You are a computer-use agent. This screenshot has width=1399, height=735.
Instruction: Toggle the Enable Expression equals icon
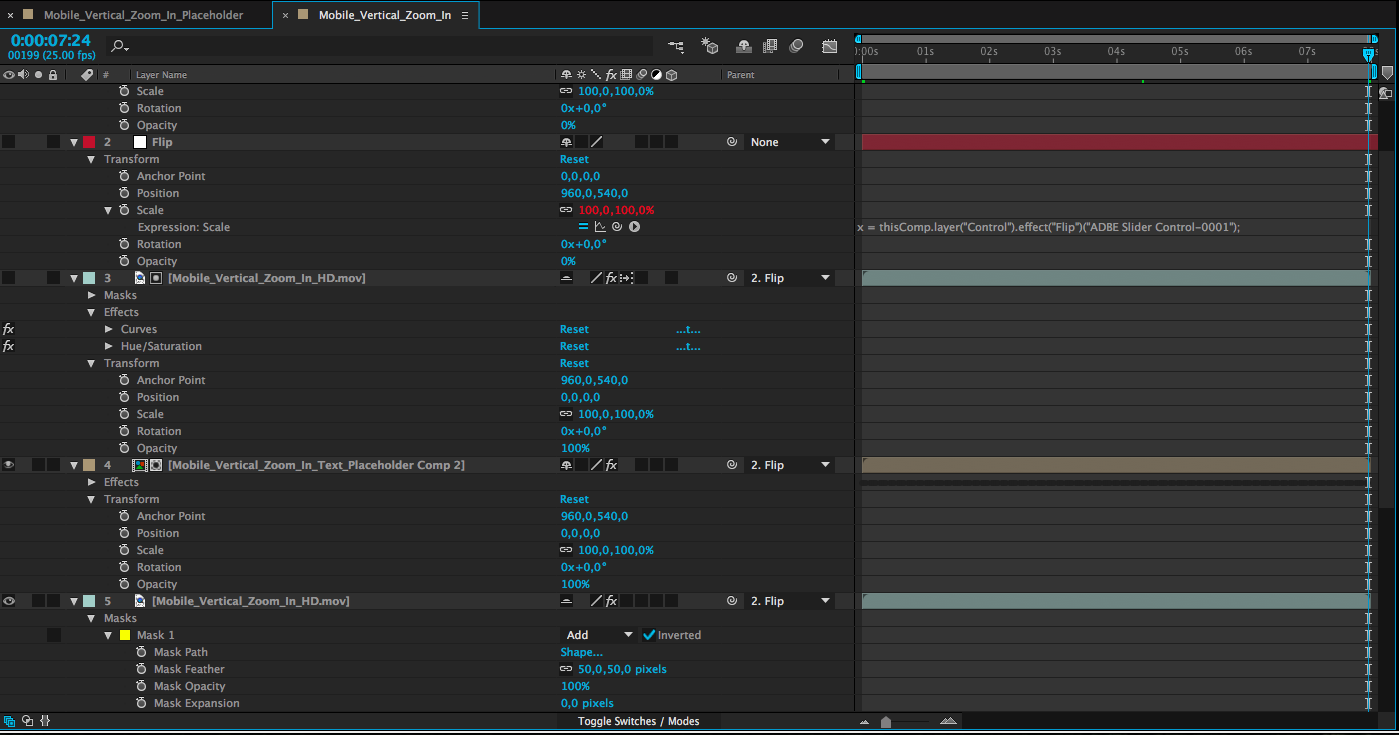584,227
